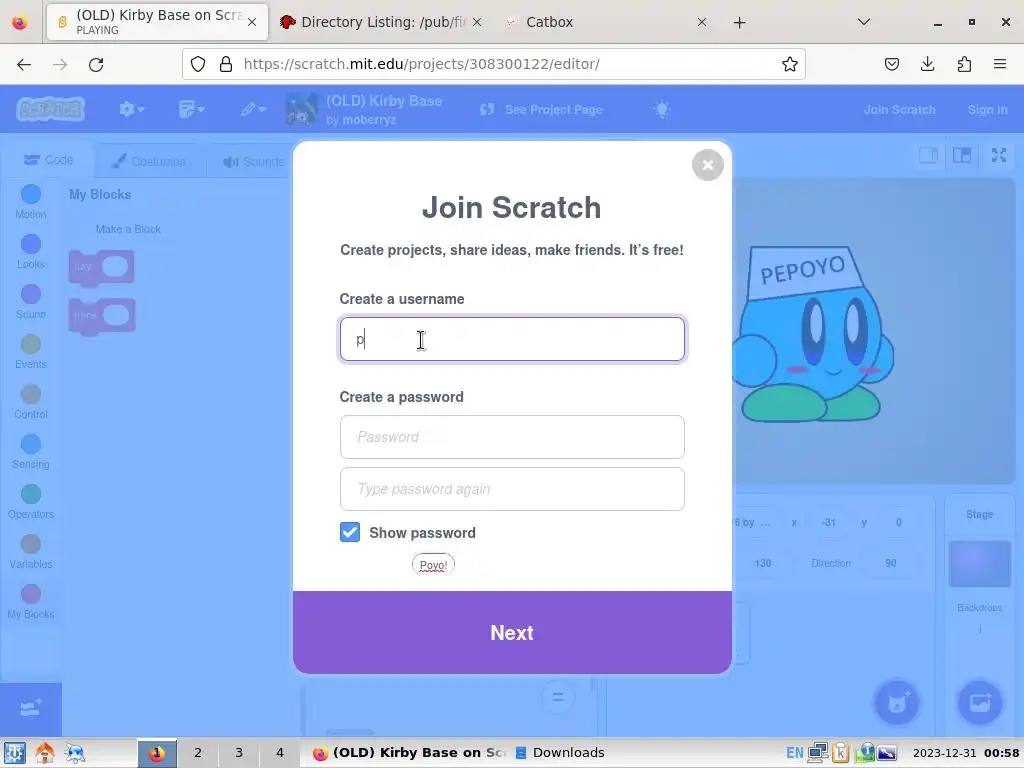Select the Control block category
Image resolution: width=1024 pixels, height=768 pixels.
coord(31,402)
